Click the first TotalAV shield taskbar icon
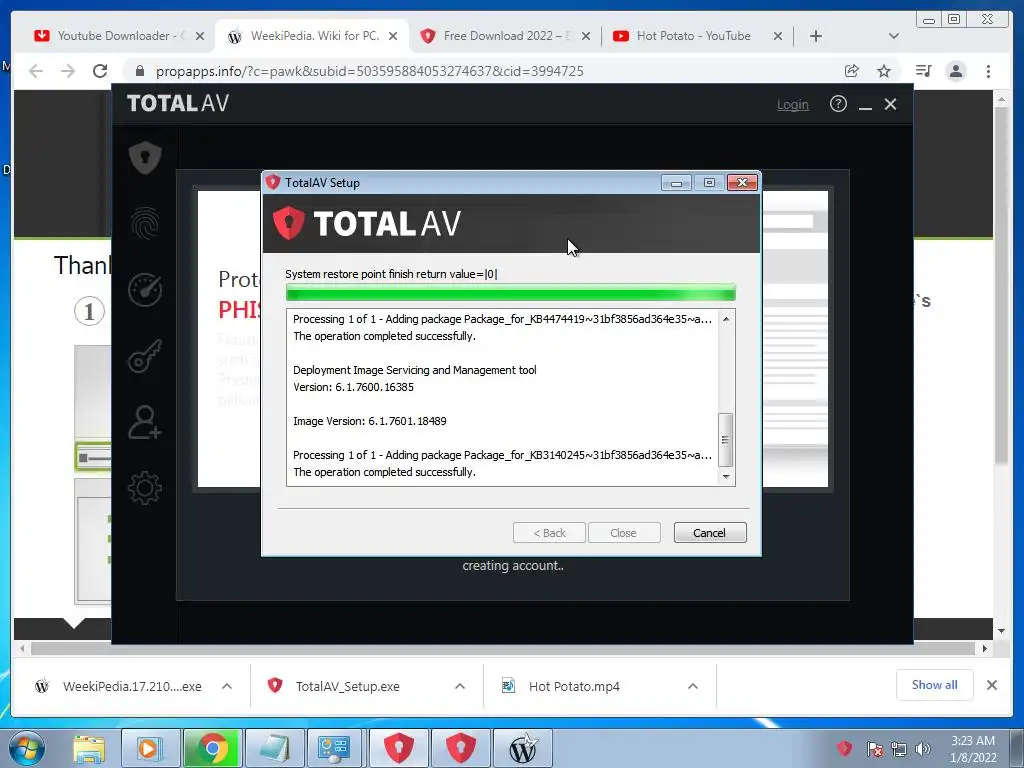Screen dimensions: 1024x768 click(398, 748)
